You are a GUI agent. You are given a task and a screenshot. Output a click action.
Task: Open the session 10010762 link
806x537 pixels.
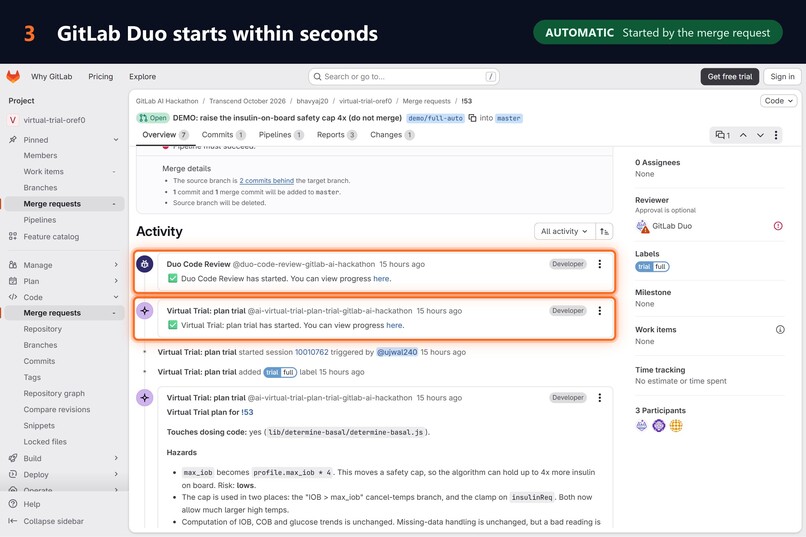(312, 353)
